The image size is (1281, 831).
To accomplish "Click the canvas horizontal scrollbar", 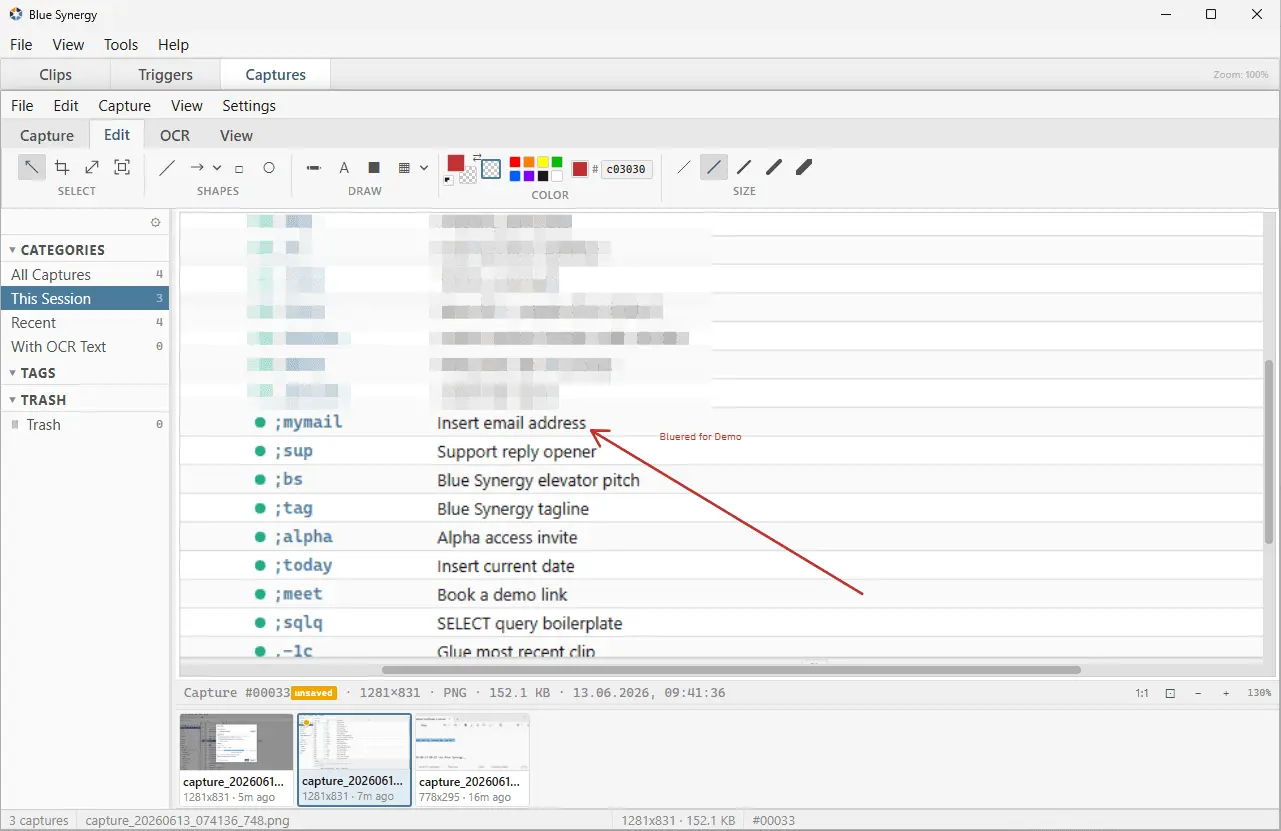I will (731, 670).
